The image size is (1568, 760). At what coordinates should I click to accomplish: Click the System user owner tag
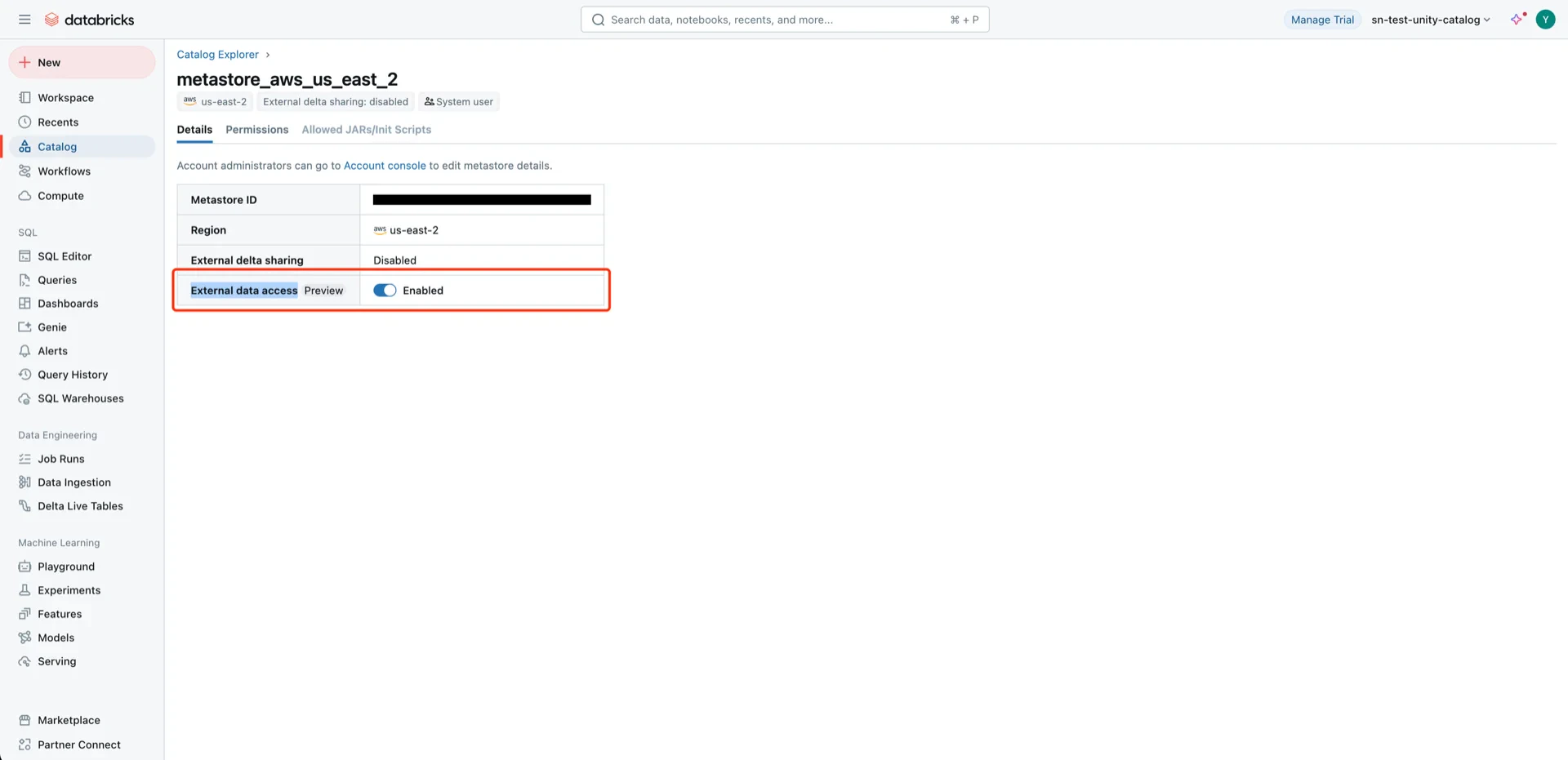459,101
